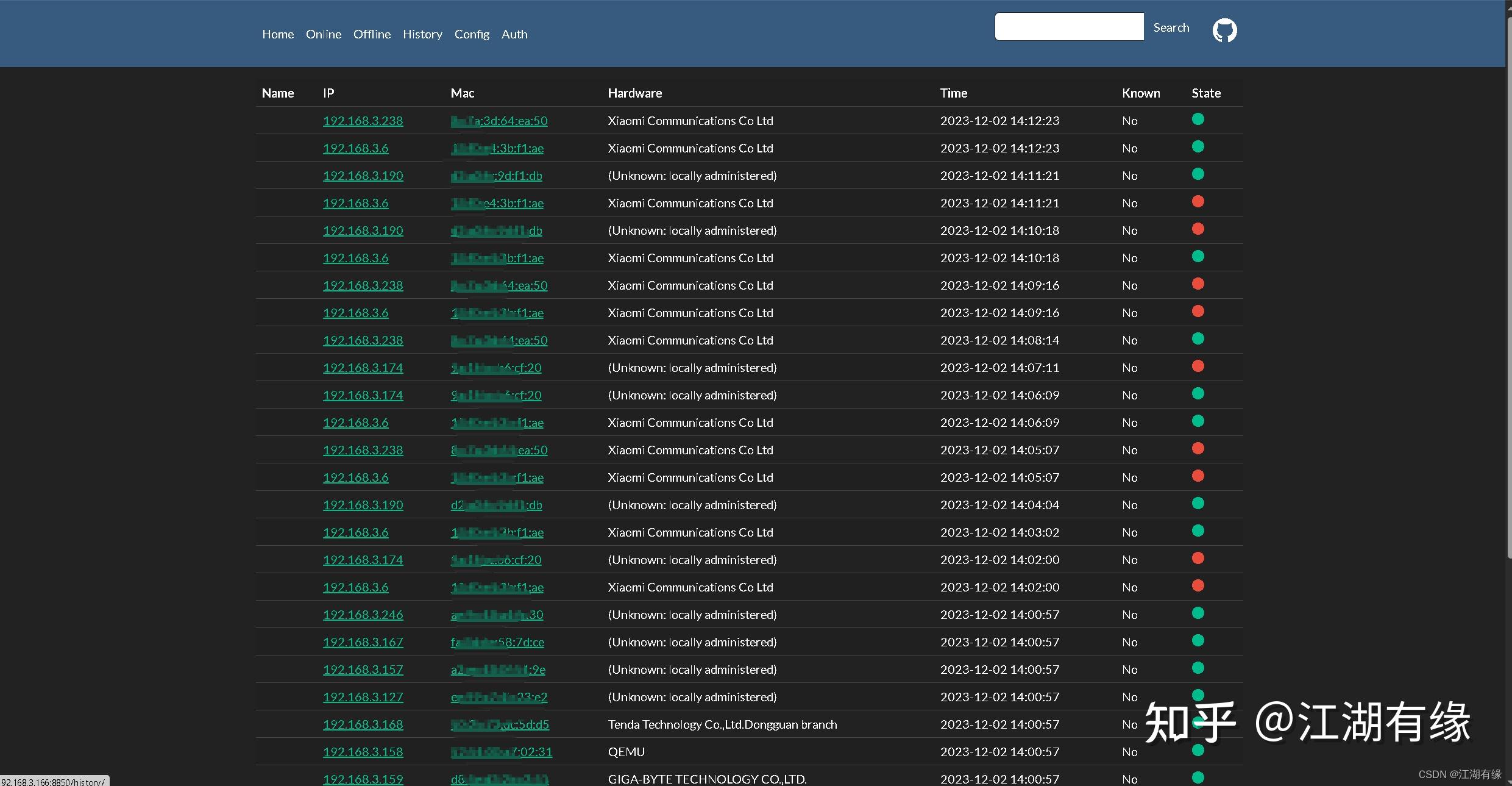Open IP link 192.168.3.238
This screenshot has width=1512, height=786.
tap(363, 120)
